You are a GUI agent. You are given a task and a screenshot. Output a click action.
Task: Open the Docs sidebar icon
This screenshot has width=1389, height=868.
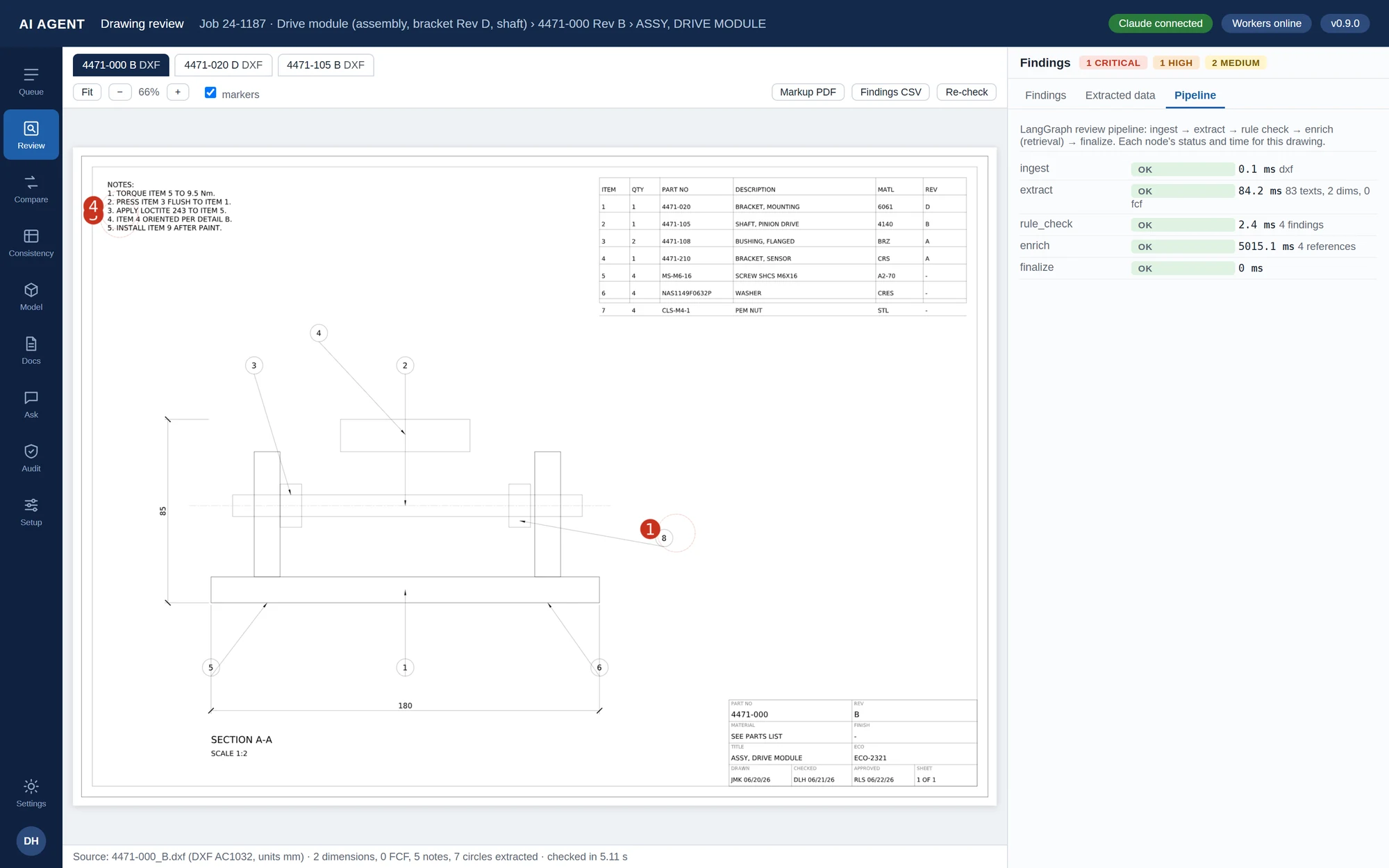31,350
